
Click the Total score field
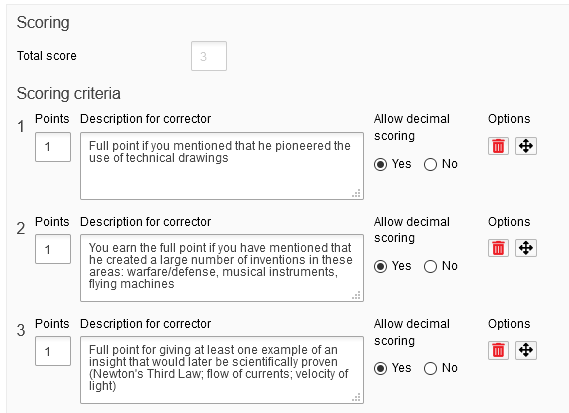click(209, 56)
